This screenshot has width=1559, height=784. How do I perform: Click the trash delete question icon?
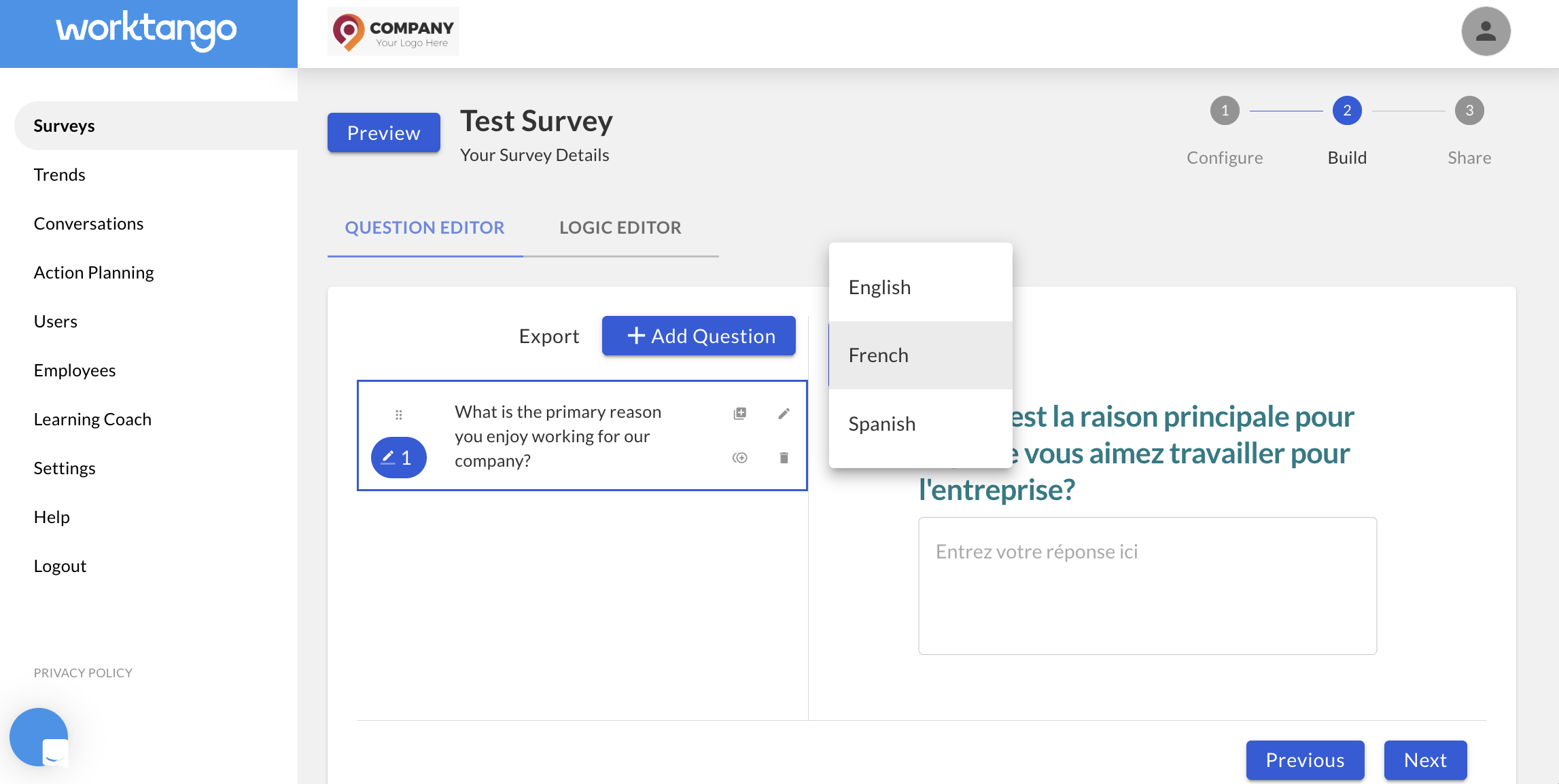[x=784, y=458]
